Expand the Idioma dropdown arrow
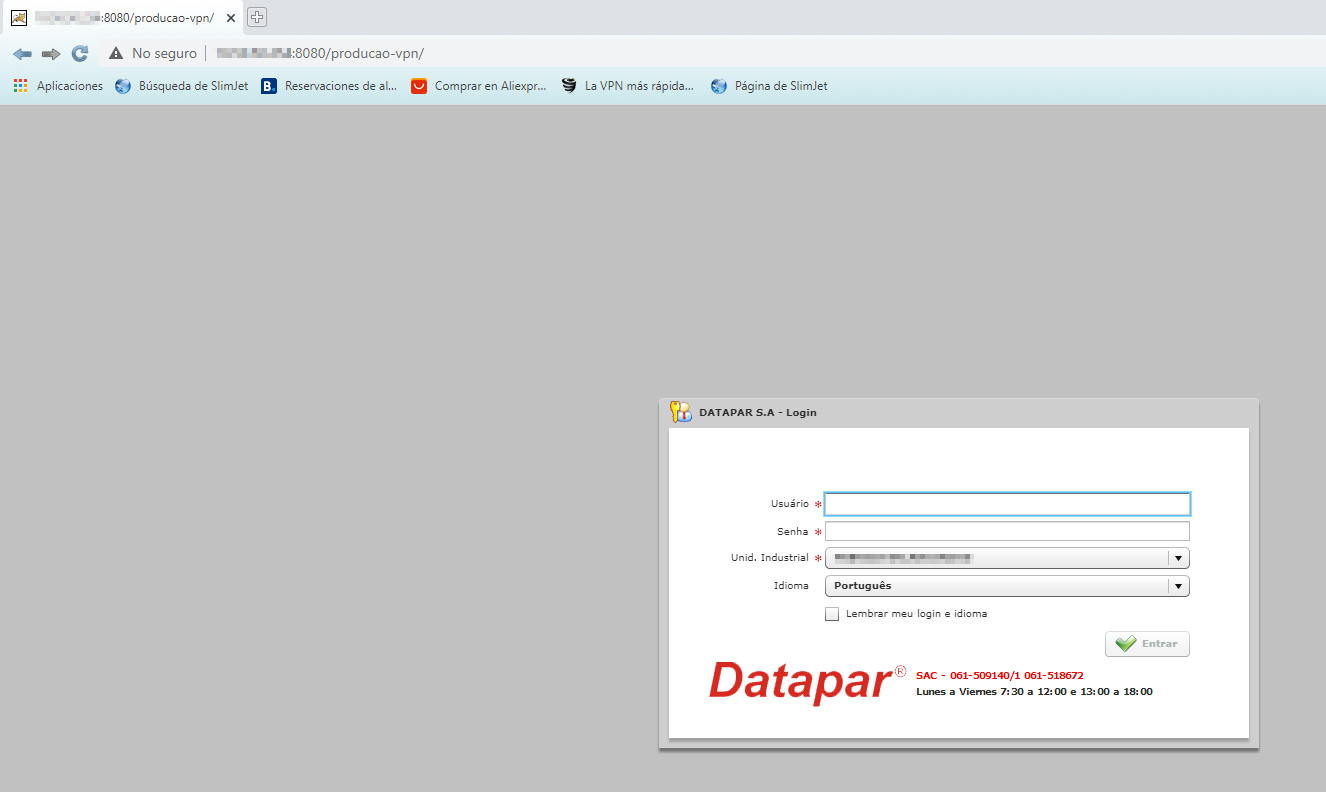 [1178, 586]
